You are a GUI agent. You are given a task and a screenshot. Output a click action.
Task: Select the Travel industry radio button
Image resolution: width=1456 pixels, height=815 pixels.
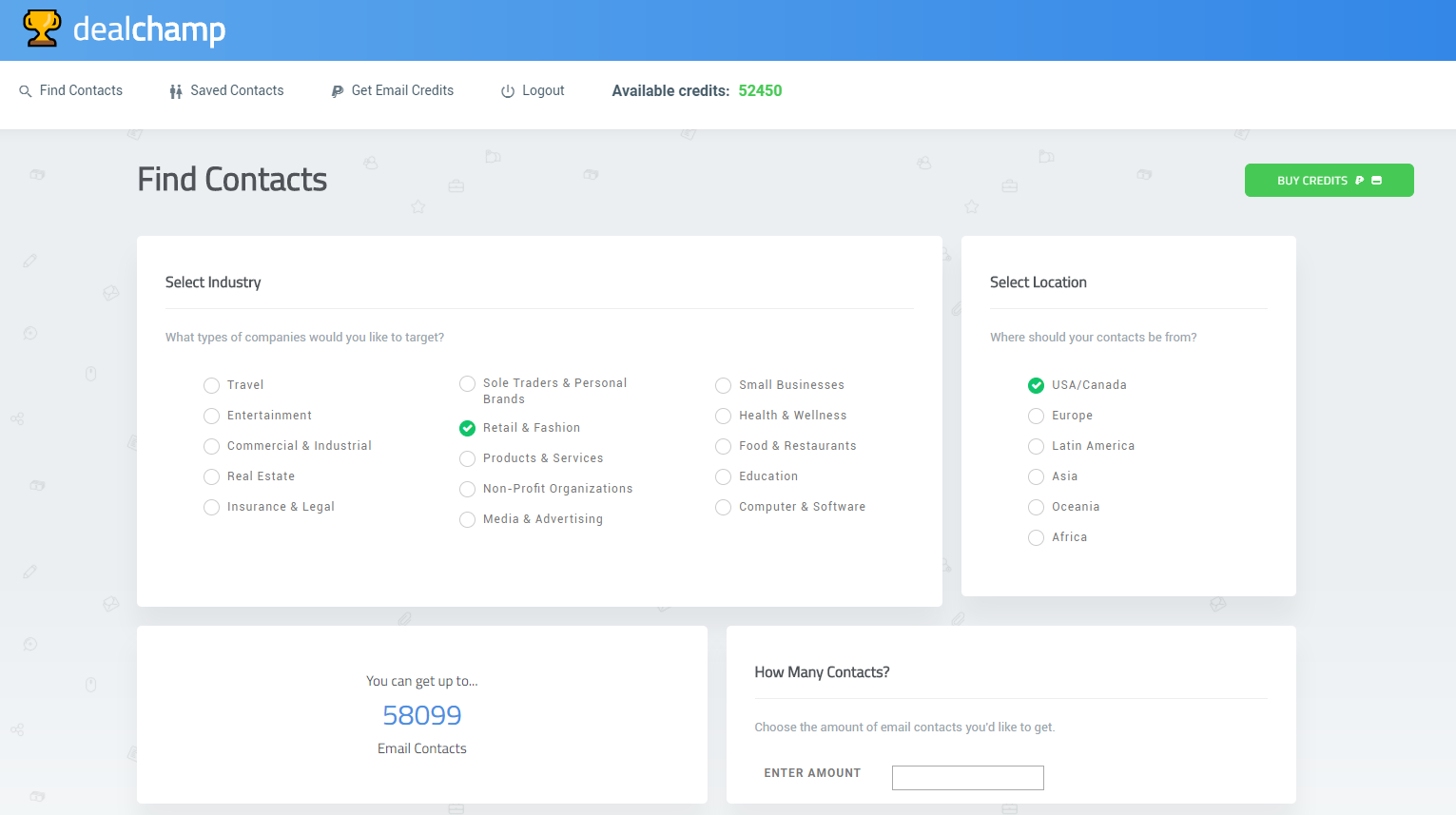point(211,385)
